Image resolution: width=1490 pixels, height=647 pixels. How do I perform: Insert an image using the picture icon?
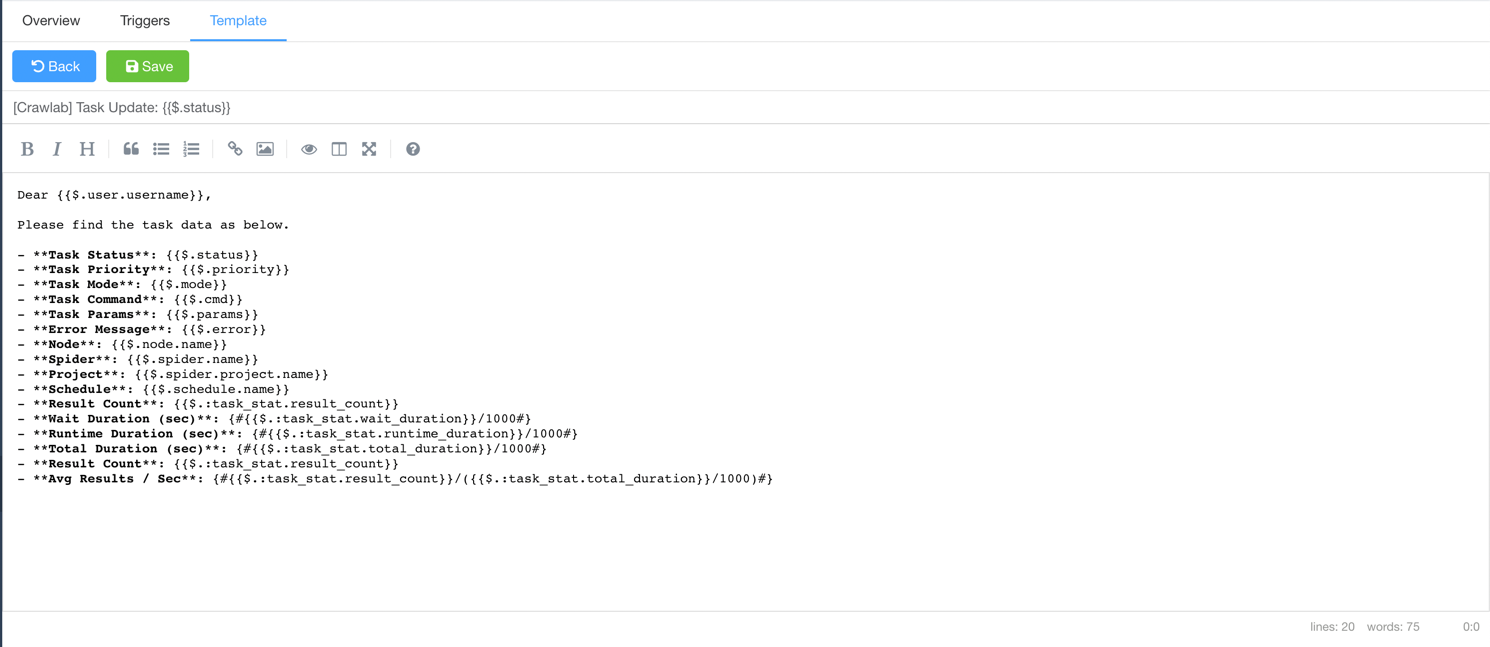pos(265,149)
